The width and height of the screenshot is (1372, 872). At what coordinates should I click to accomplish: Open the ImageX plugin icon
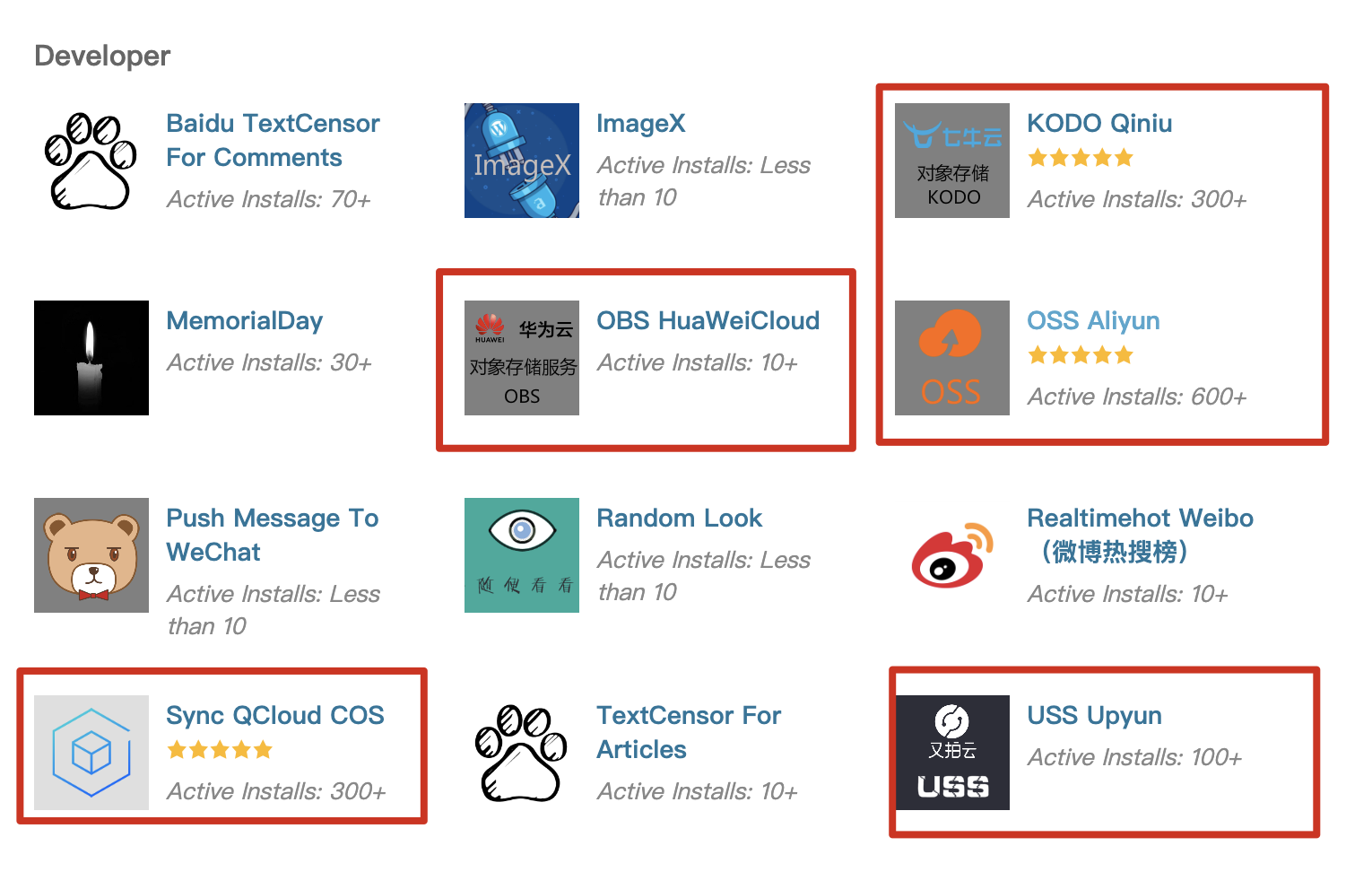[521, 161]
